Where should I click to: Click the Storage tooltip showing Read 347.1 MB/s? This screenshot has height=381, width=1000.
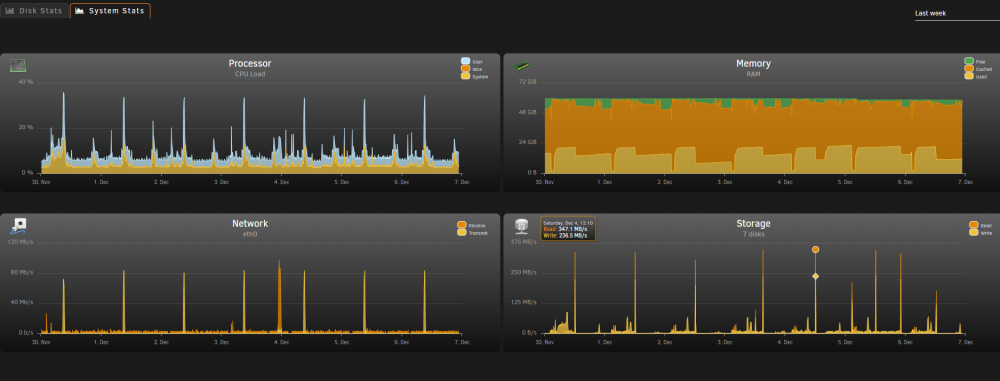coord(568,228)
